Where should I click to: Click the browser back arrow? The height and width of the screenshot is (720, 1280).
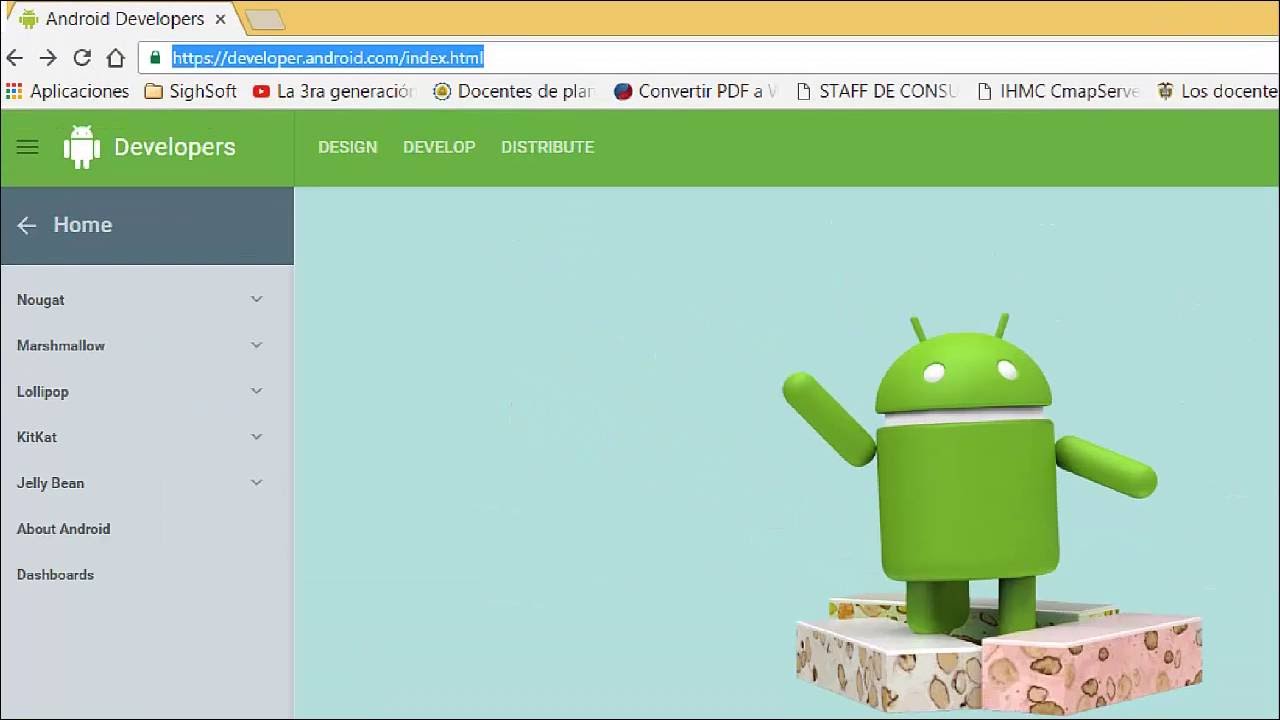coord(14,58)
